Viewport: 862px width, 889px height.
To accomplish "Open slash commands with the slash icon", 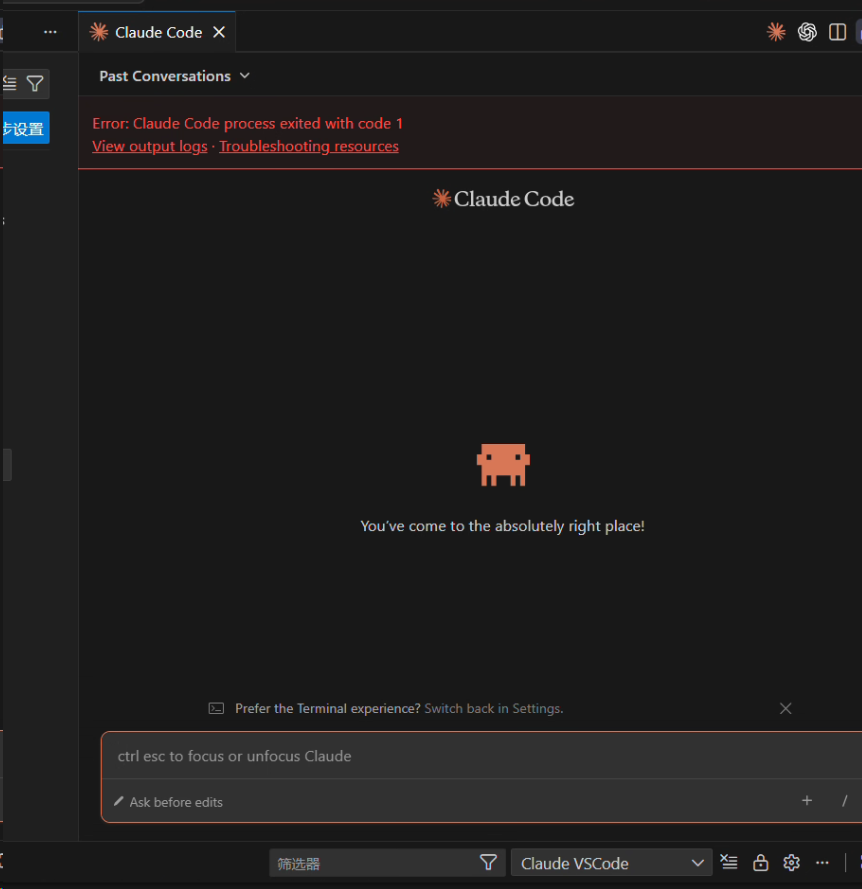I will pyautogui.click(x=844, y=801).
